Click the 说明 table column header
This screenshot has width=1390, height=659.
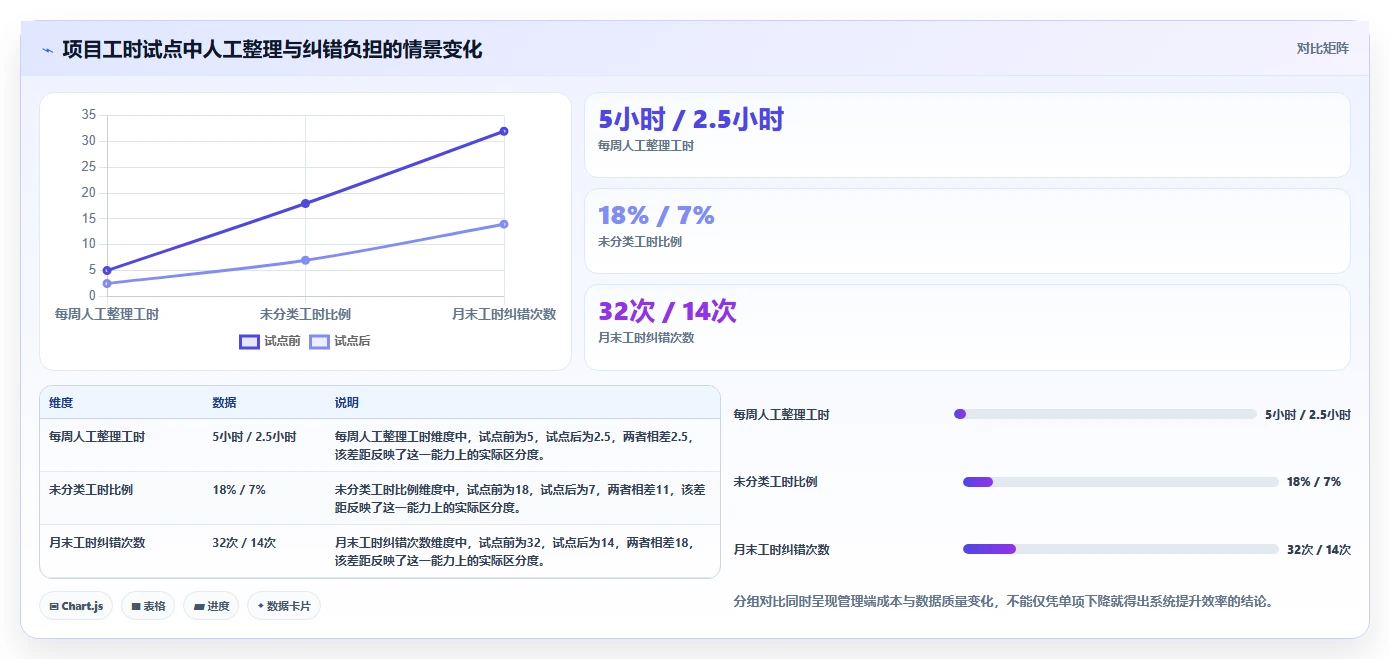pyautogui.click(x=346, y=403)
